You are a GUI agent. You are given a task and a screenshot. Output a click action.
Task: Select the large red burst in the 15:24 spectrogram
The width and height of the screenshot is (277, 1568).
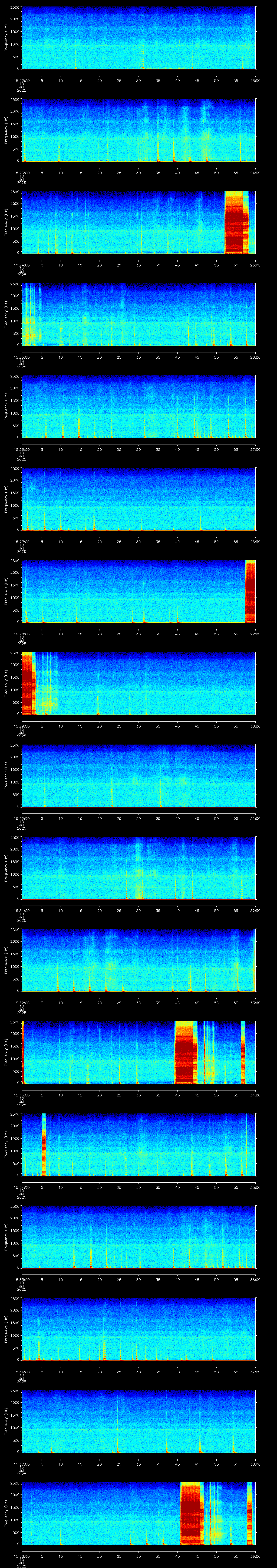[x=237, y=222]
